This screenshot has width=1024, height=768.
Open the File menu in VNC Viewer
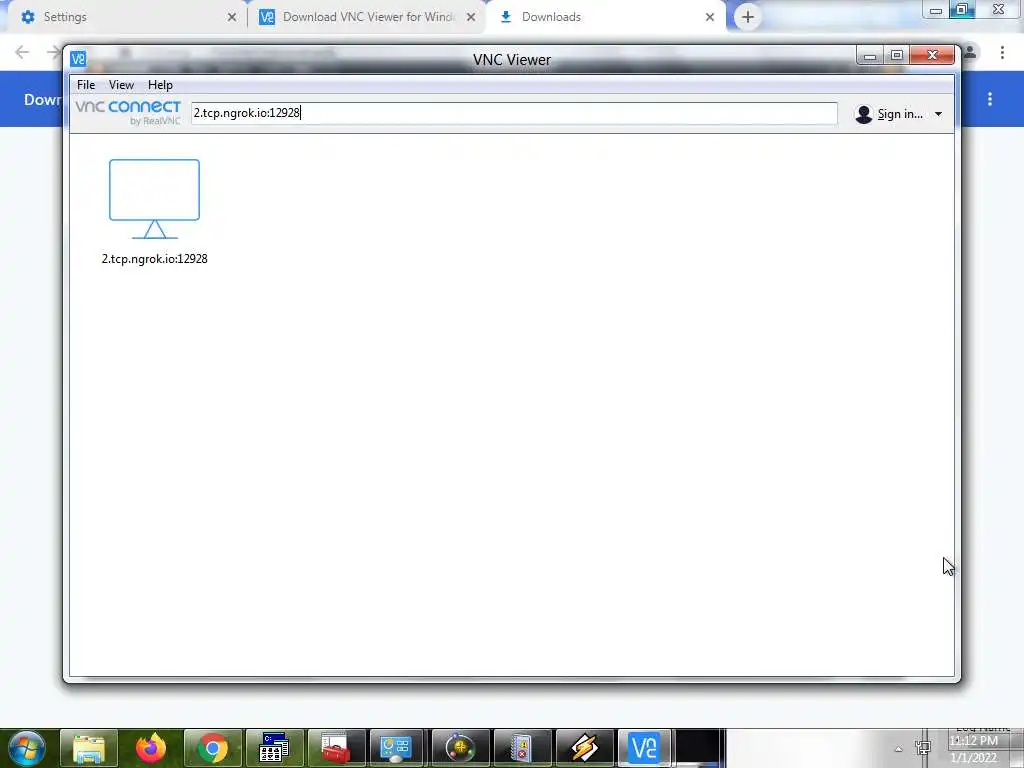86,85
